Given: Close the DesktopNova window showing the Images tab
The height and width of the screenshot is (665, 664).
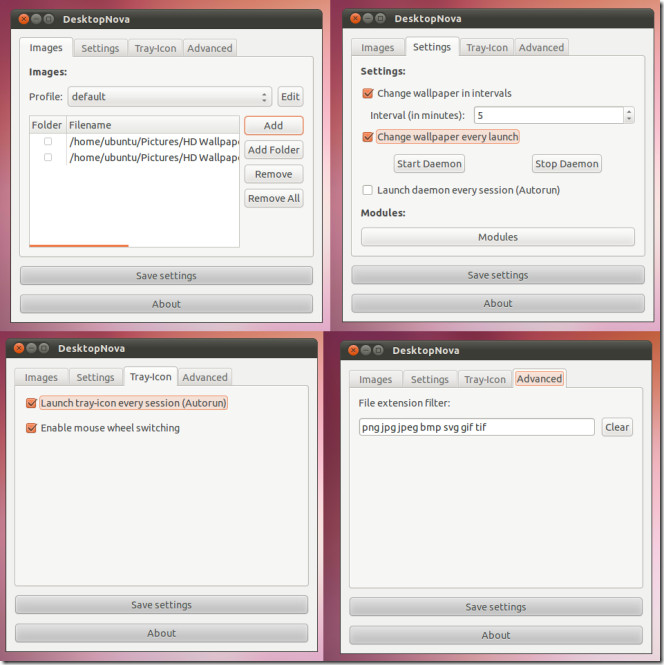Looking at the screenshot, I should click(24, 19).
